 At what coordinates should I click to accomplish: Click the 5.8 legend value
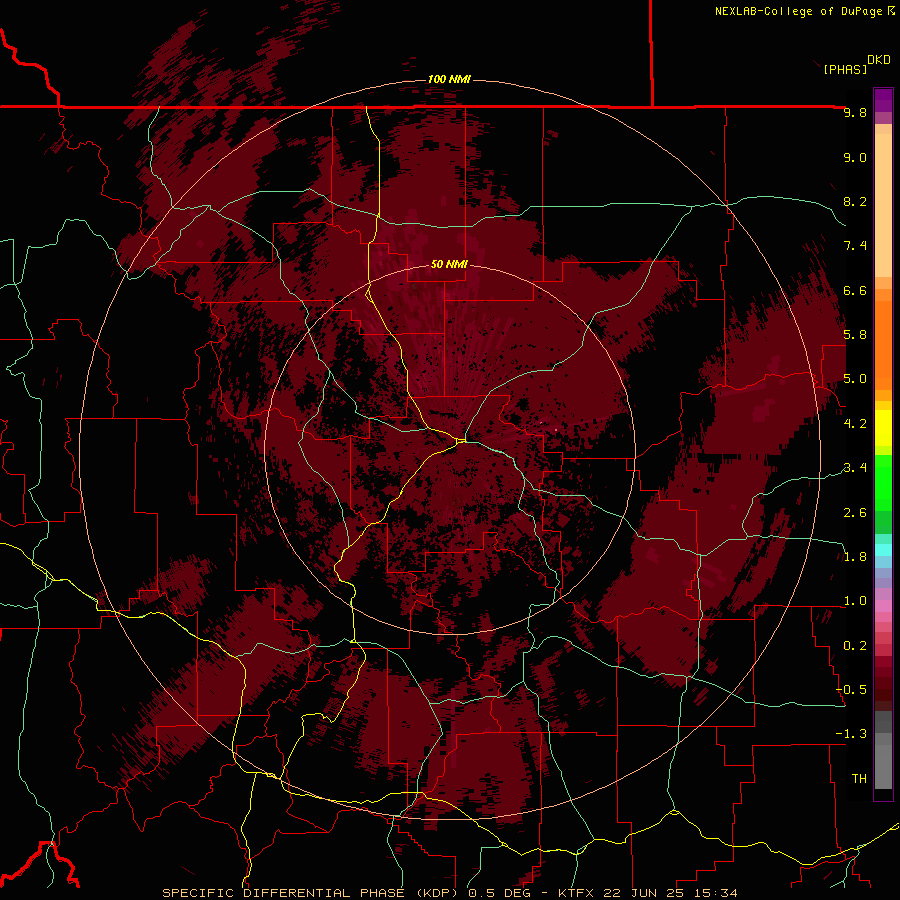pyautogui.click(x=855, y=334)
